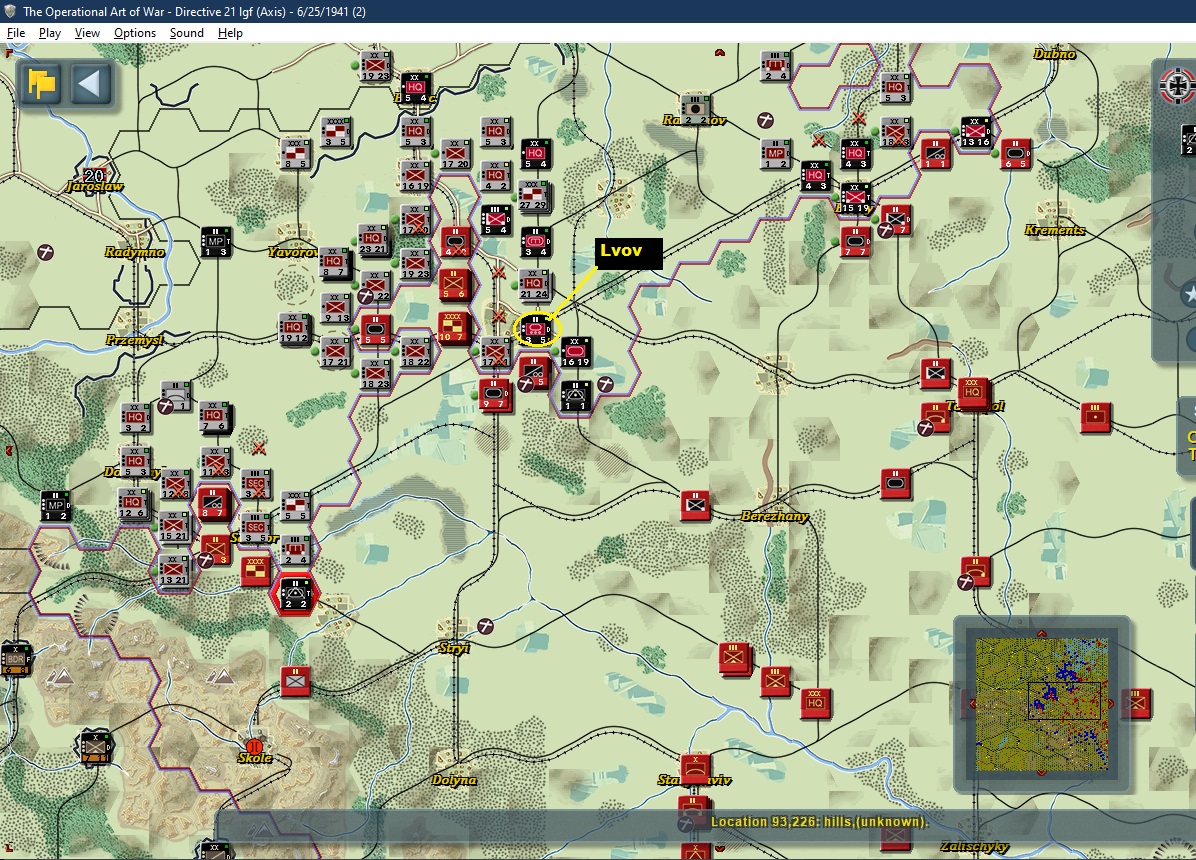Select the gray HQ 19 12 counter

point(294,328)
